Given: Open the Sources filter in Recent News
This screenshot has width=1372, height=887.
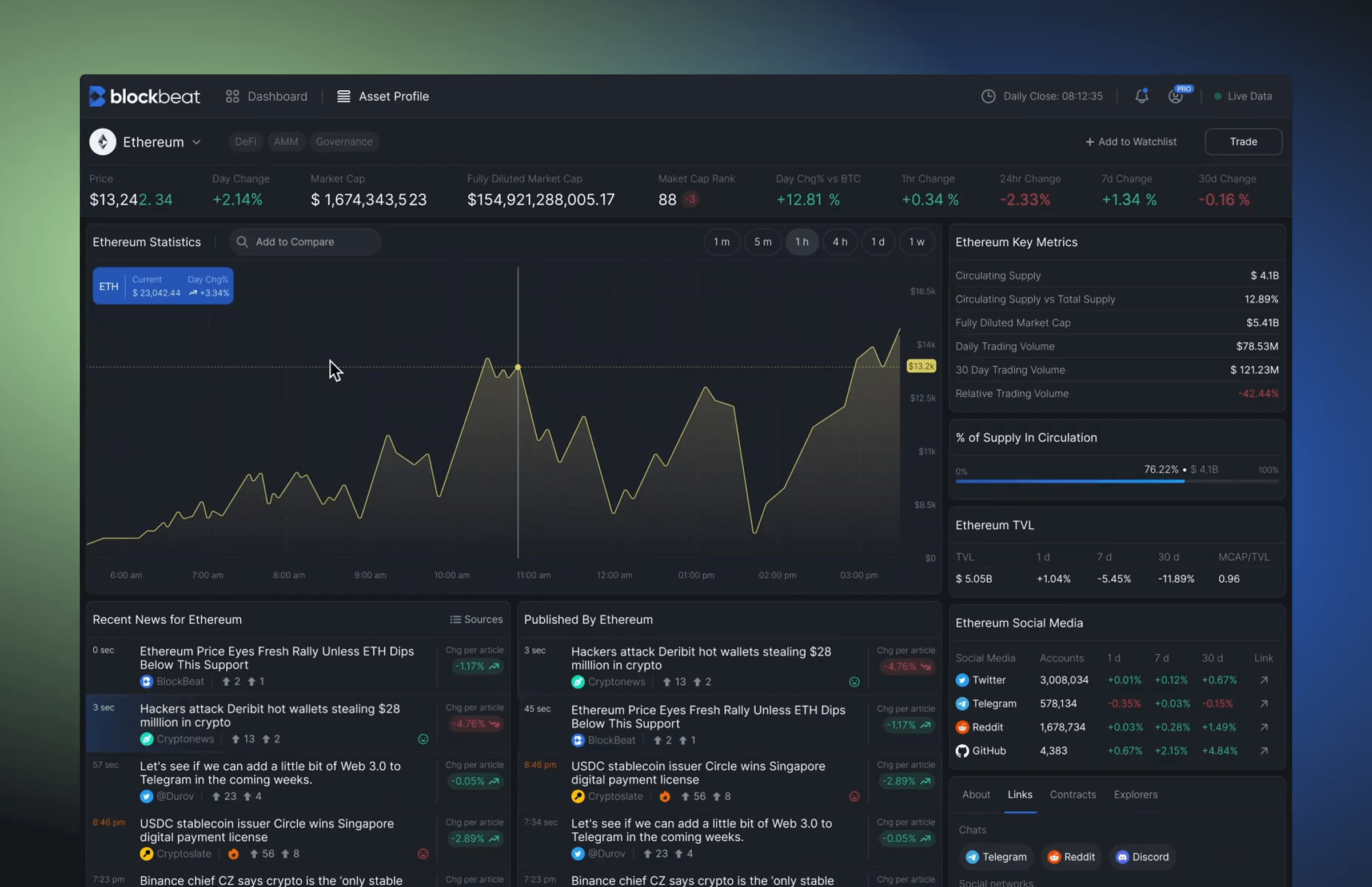Looking at the screenshot, I should (476, 619).
